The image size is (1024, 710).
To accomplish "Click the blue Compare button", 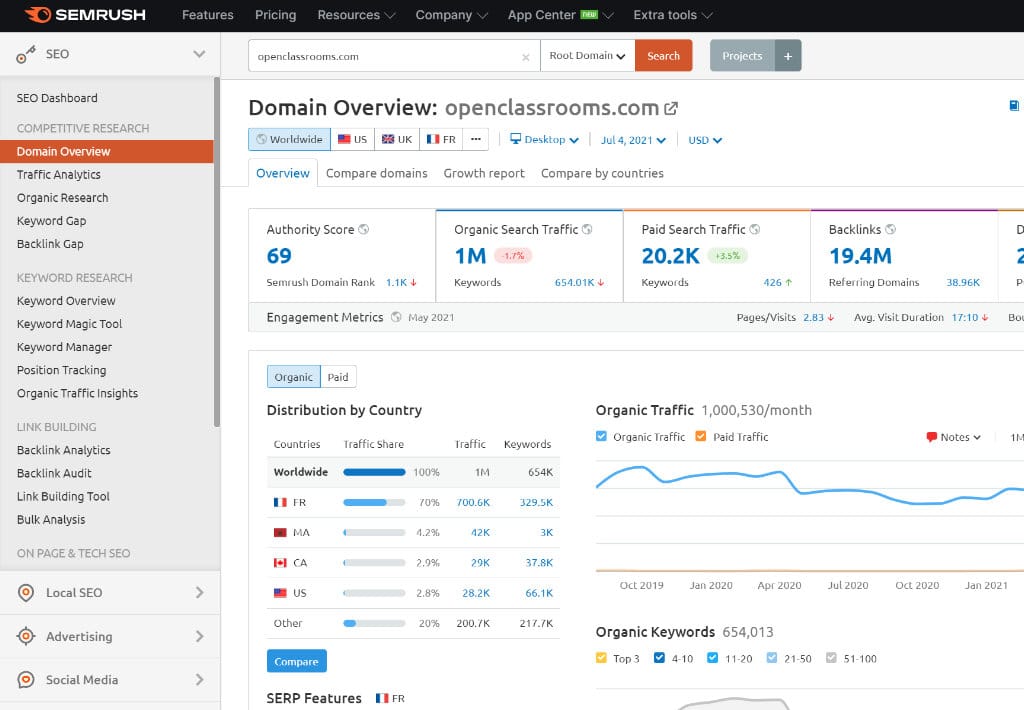I will point(296,661).
